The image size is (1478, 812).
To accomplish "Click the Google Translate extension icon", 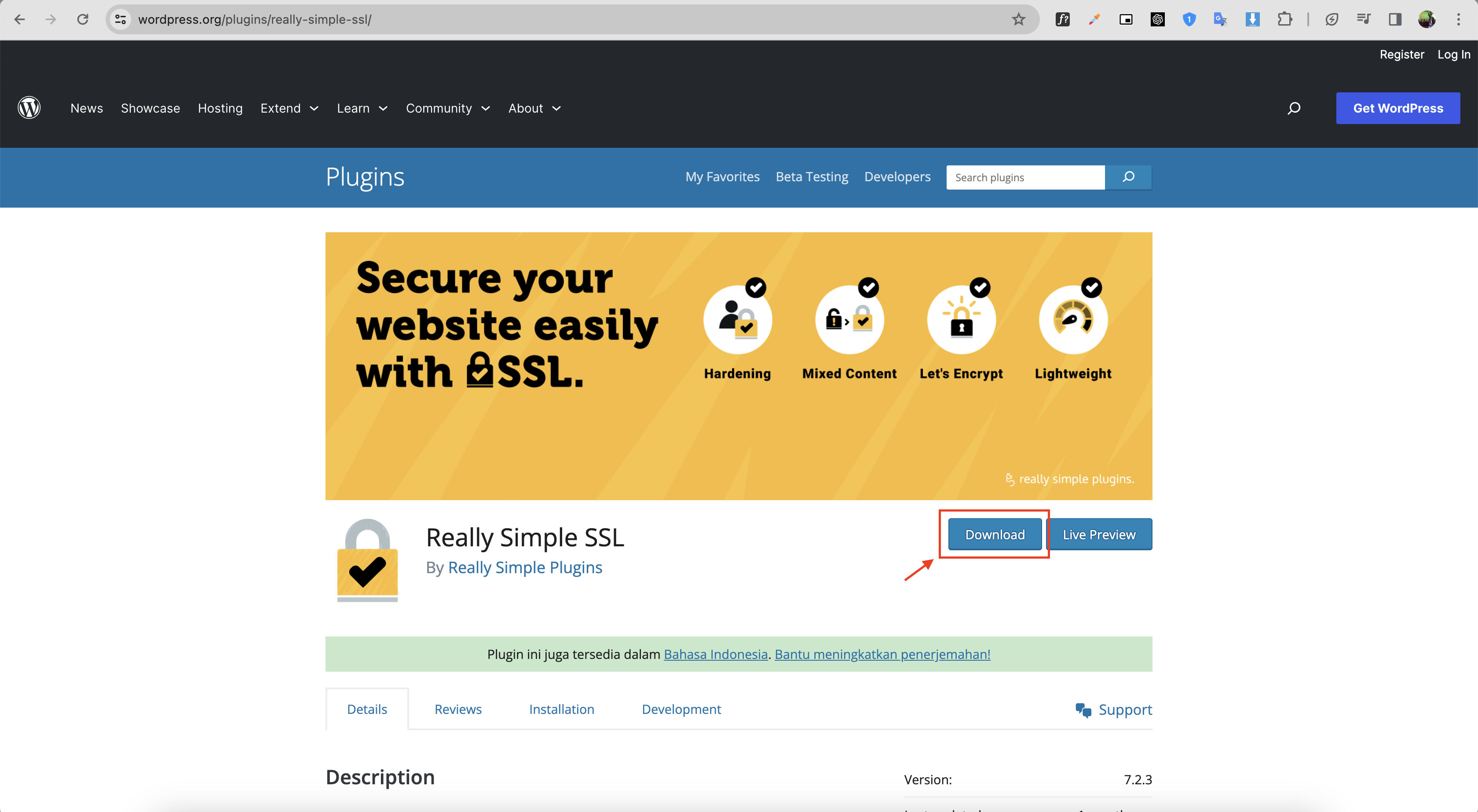I will coord(1220,19).
